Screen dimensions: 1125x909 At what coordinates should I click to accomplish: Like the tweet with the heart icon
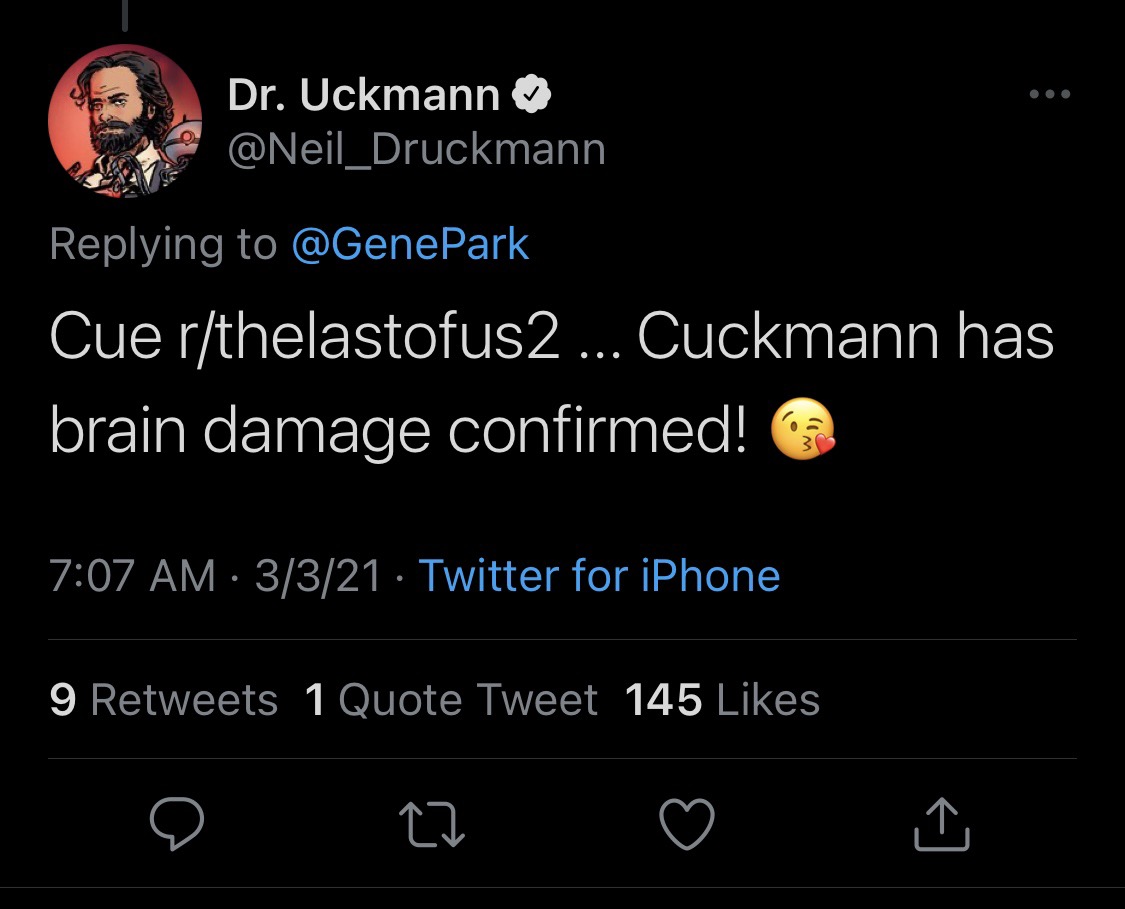tap(688, 824)
